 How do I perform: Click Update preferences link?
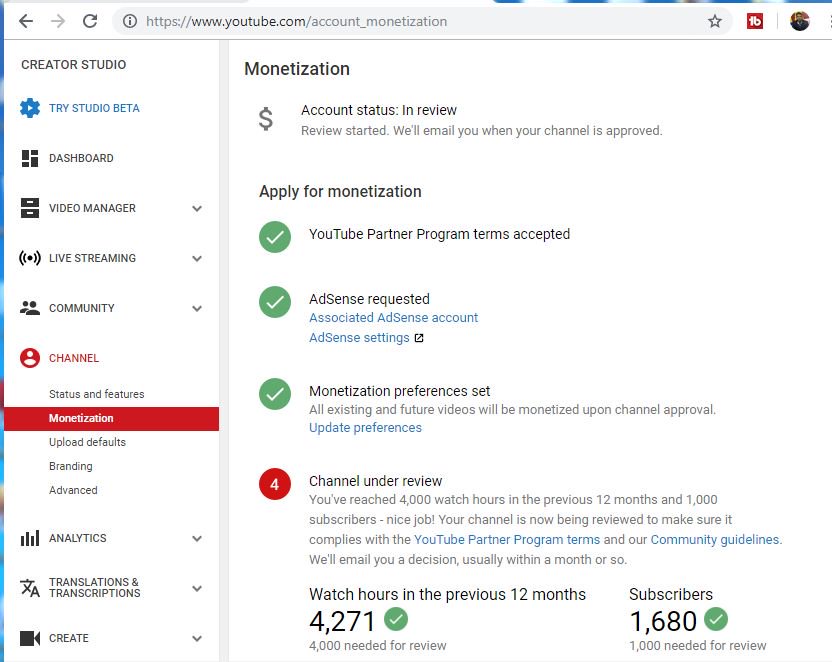(365, 428)
